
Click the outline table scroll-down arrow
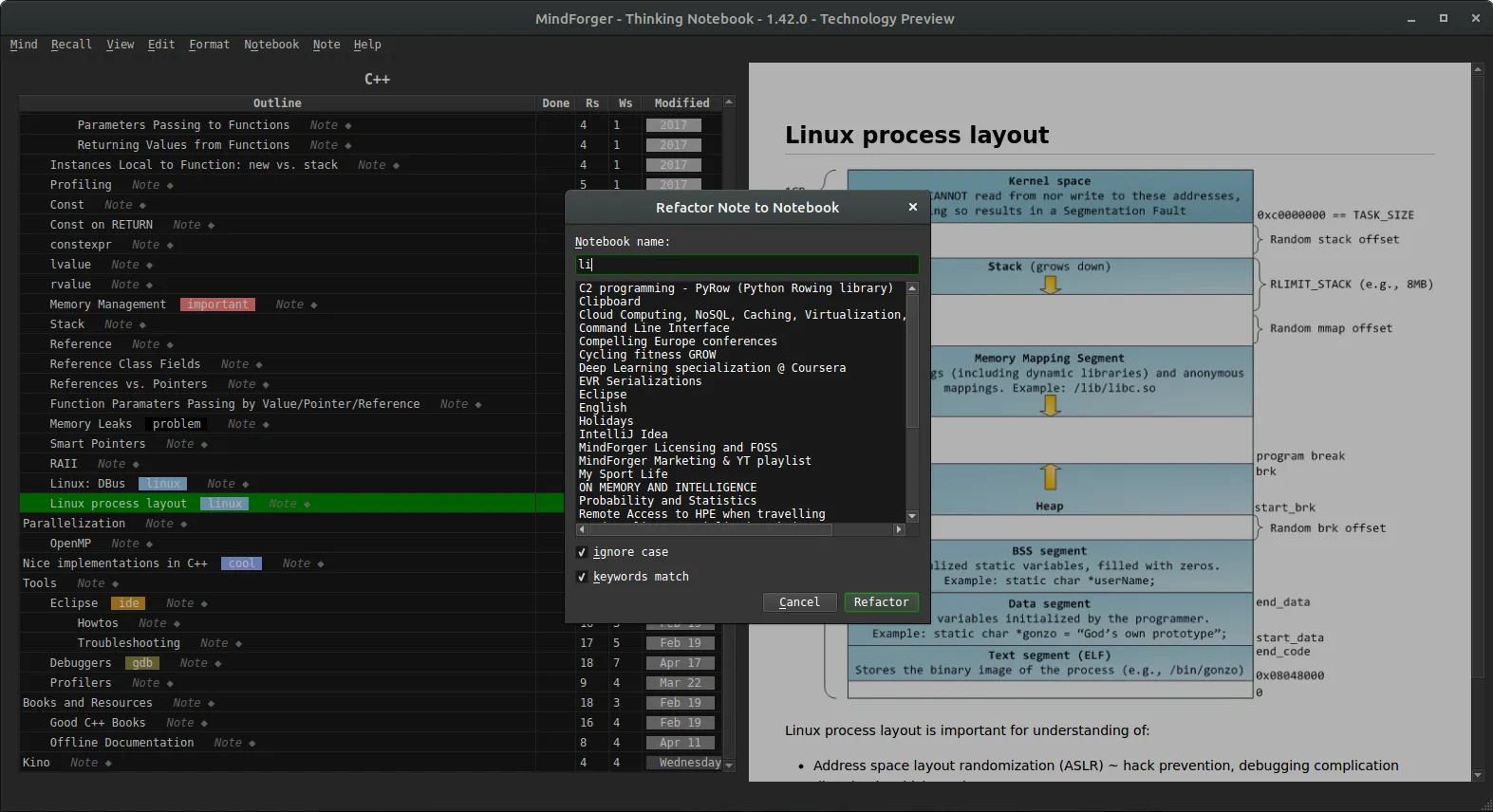pyautogui.click(x=729, y=764)
